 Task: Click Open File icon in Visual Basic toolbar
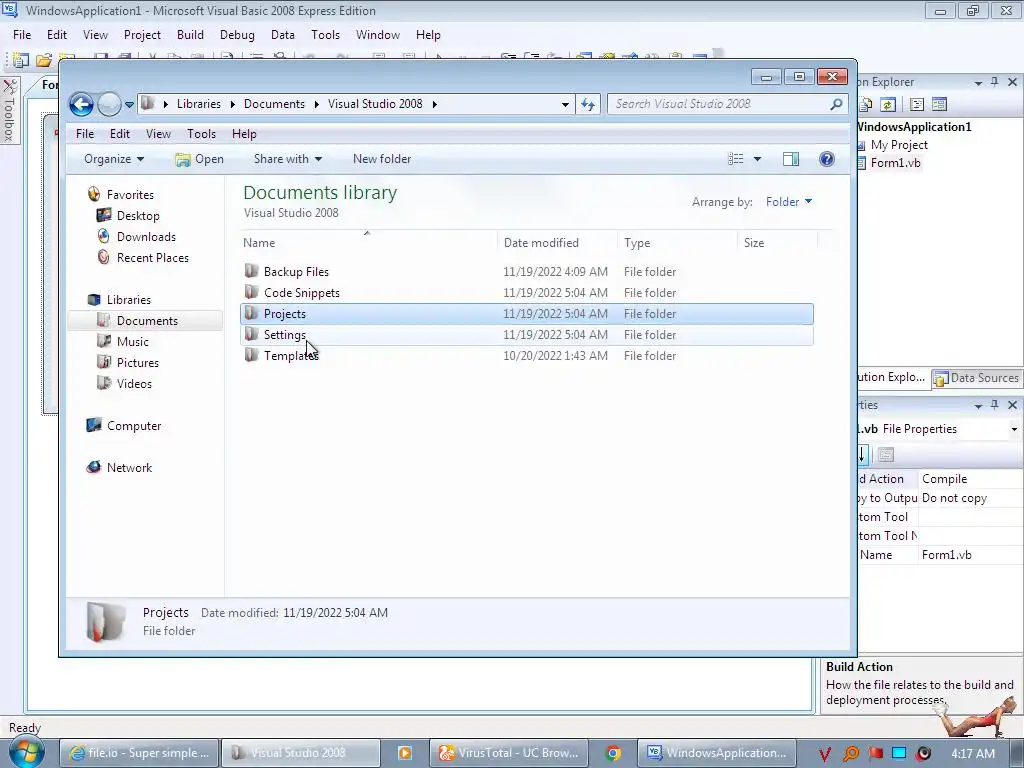44,60
